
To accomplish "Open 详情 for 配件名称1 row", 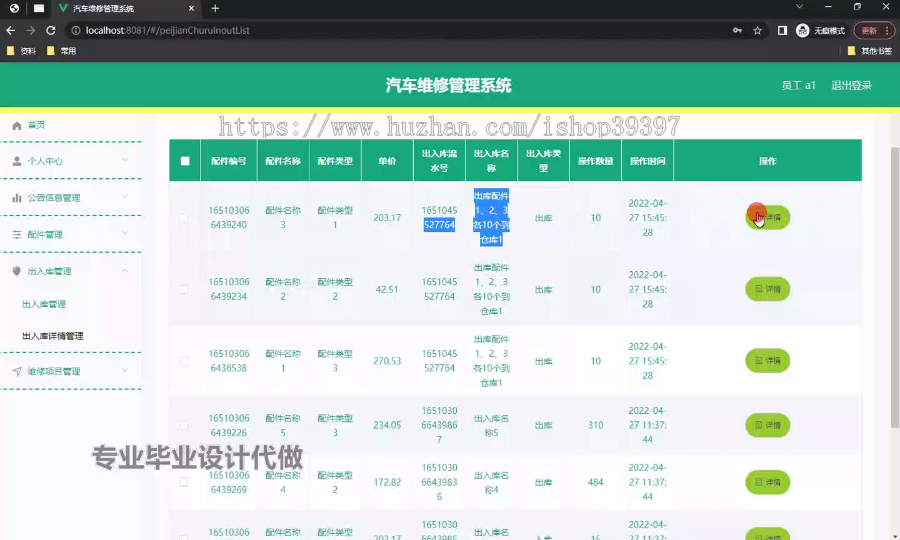I will pyautogui.click(x=767, y=361).
